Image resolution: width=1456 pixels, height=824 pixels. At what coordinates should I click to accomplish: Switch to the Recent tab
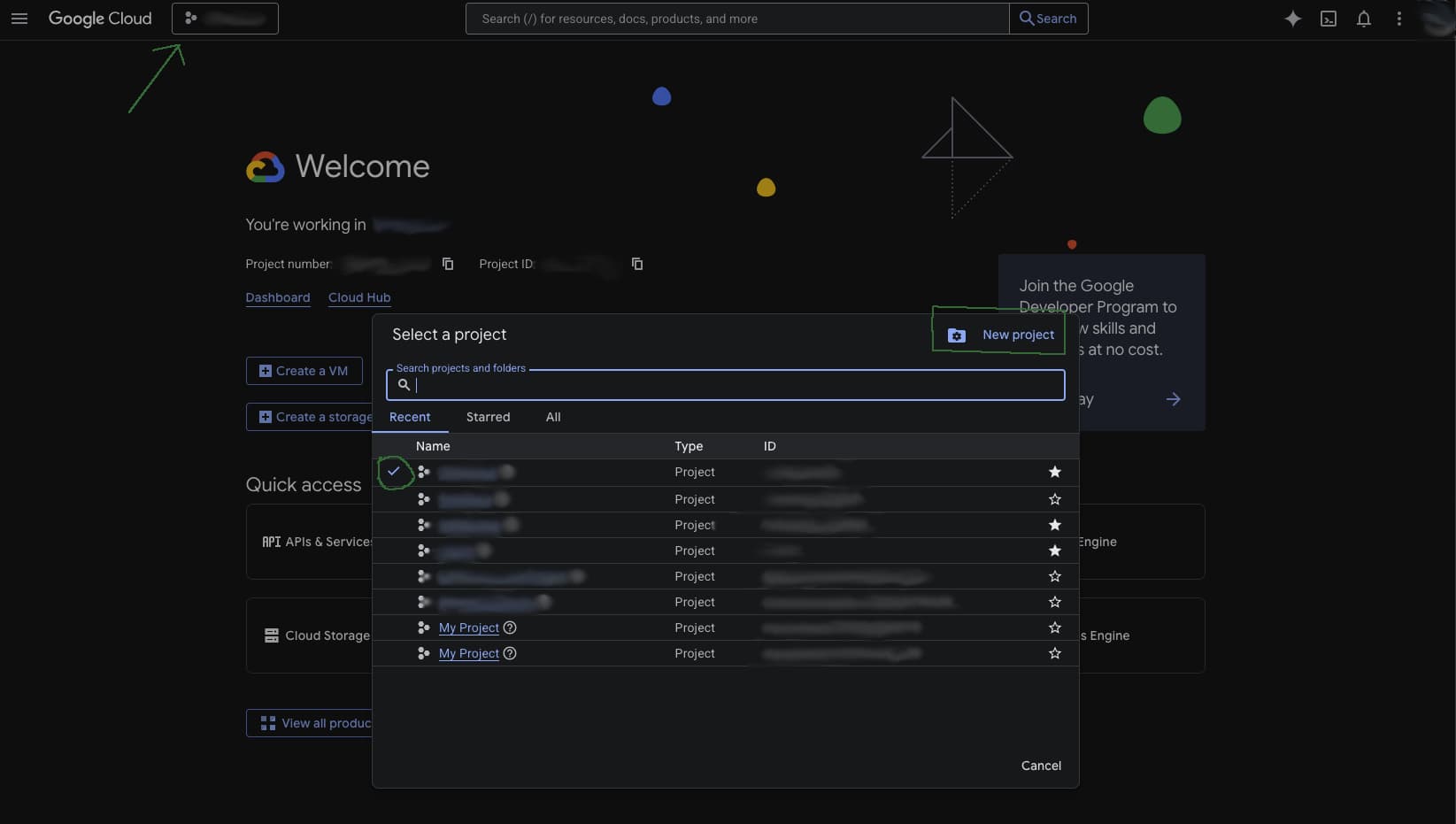click(410, 417)
